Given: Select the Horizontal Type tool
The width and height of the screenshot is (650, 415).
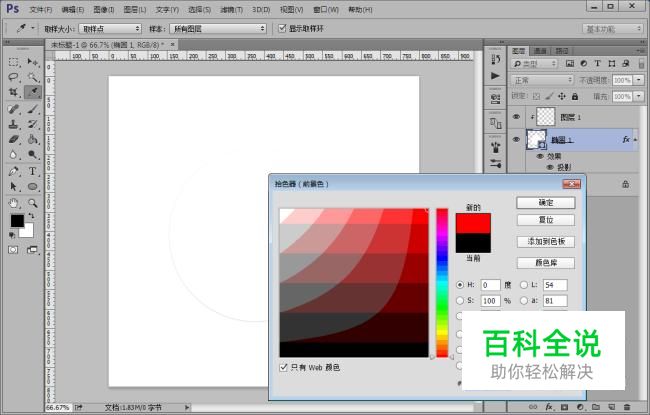Looking at the screenshot, I should tap(32, 171).
